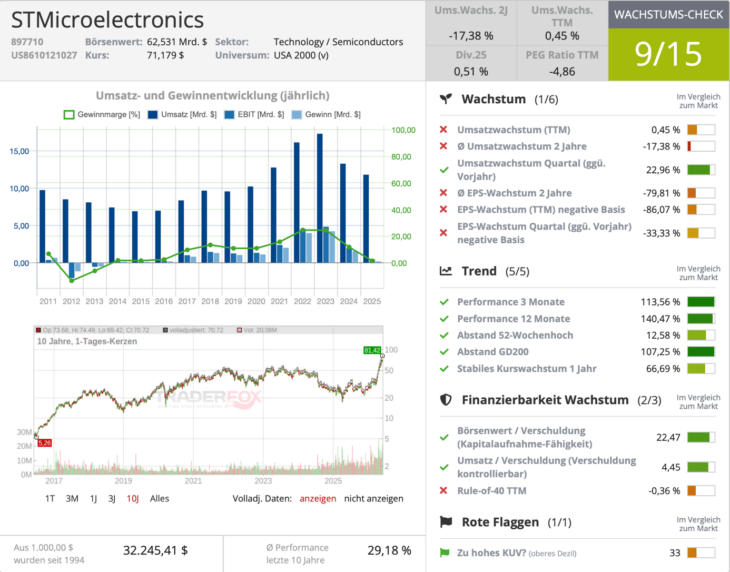
Task: Click the Finanzierbarkeit shield icon
Action: pyautogui.click(x=446, y=400)
